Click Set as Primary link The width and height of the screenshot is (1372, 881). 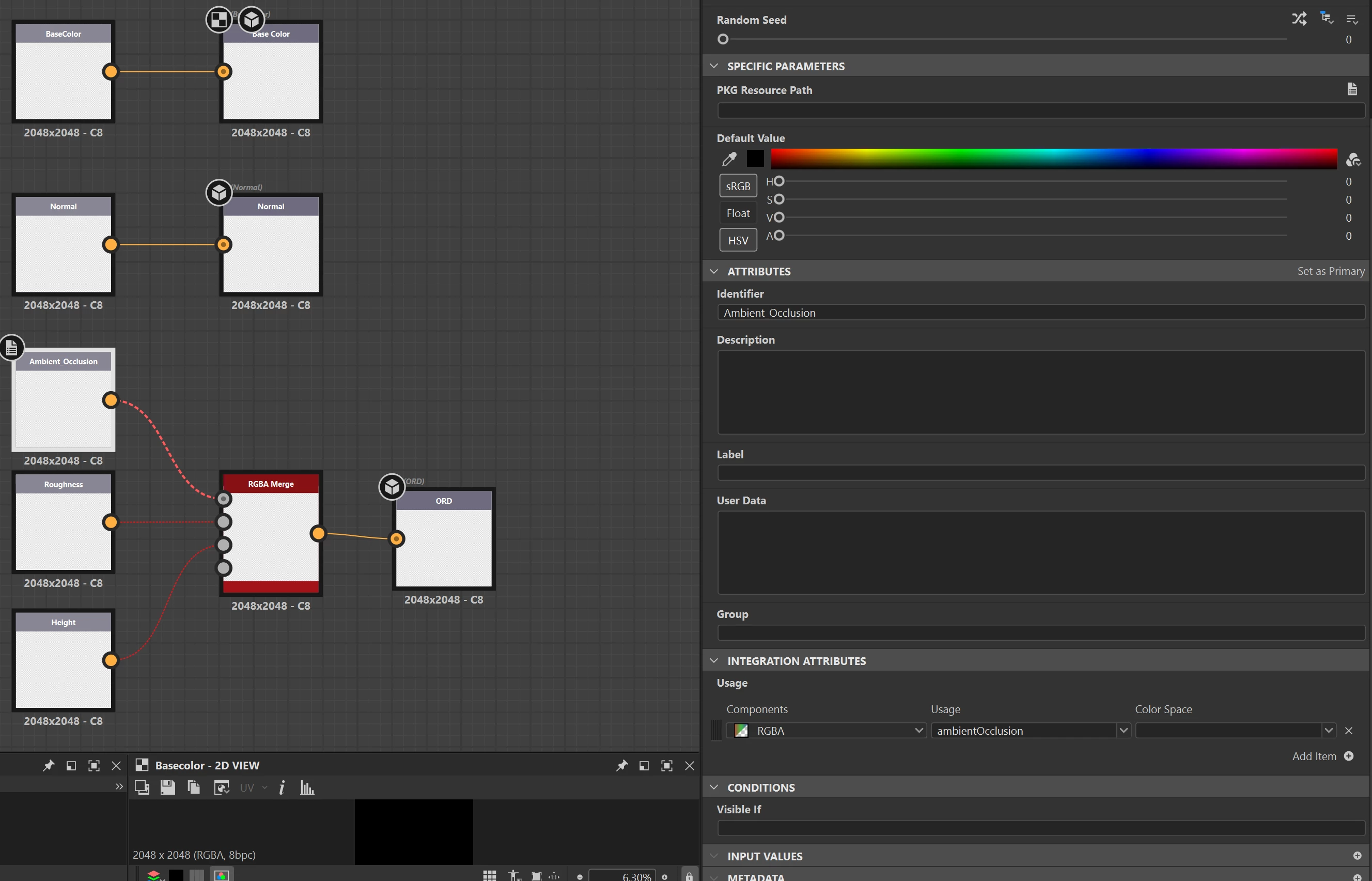pos(1330,271)
